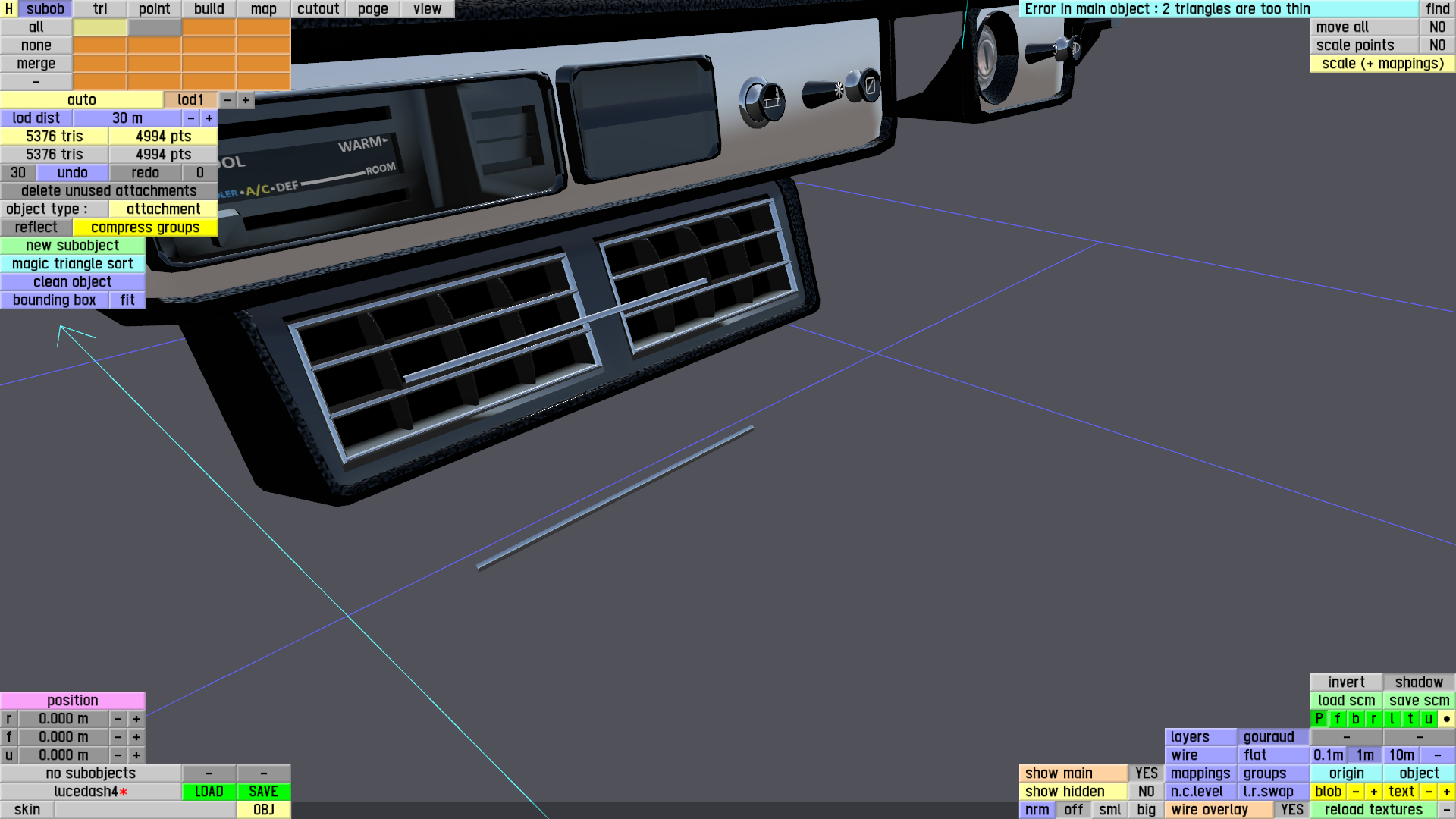Increase blob size with plus
The width and height of the screenshot is (1456, 819).
pyautogui.click(x=1373, y=792)
